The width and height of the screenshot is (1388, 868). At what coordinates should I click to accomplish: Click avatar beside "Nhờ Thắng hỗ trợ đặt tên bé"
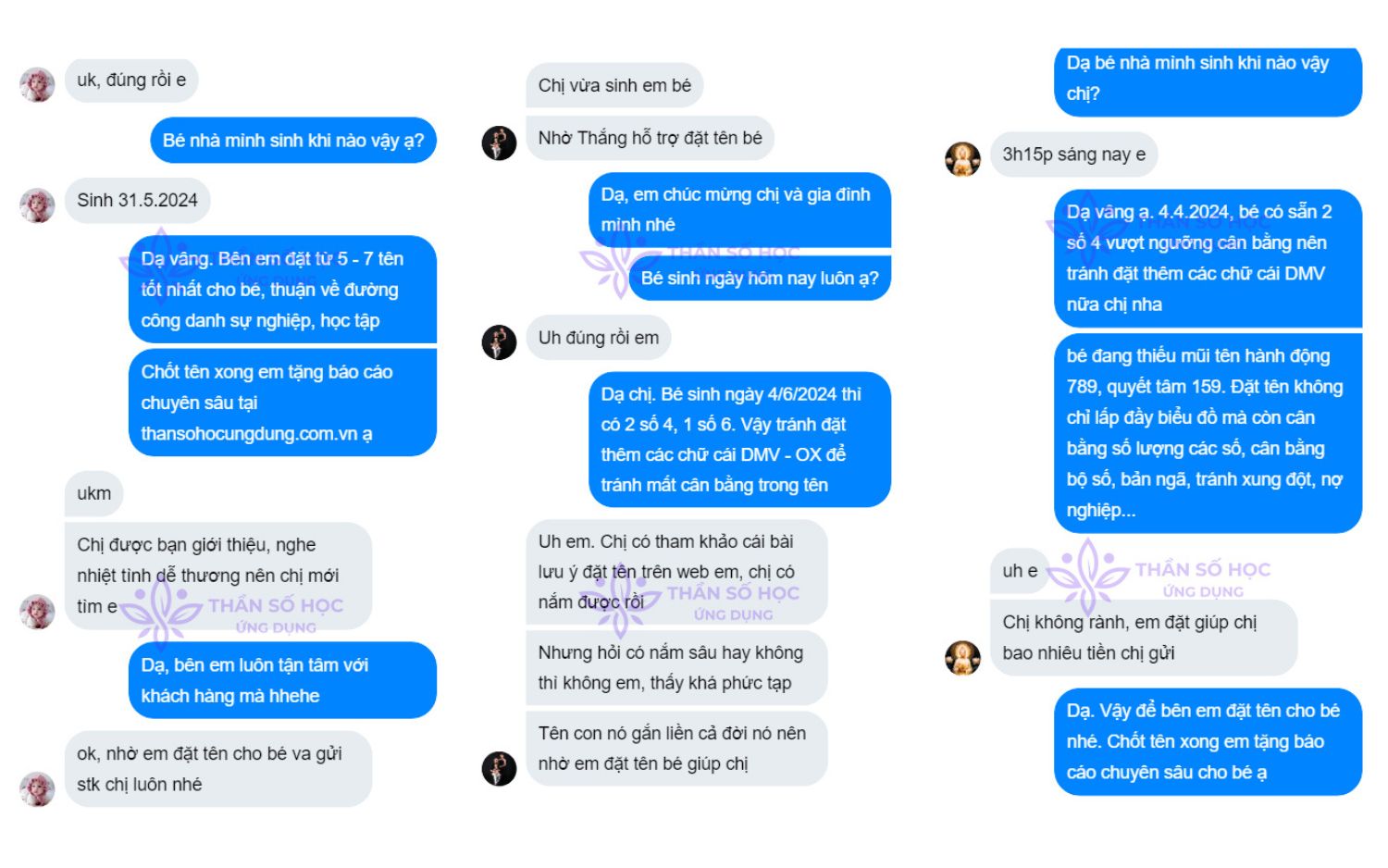pos(499,143)
